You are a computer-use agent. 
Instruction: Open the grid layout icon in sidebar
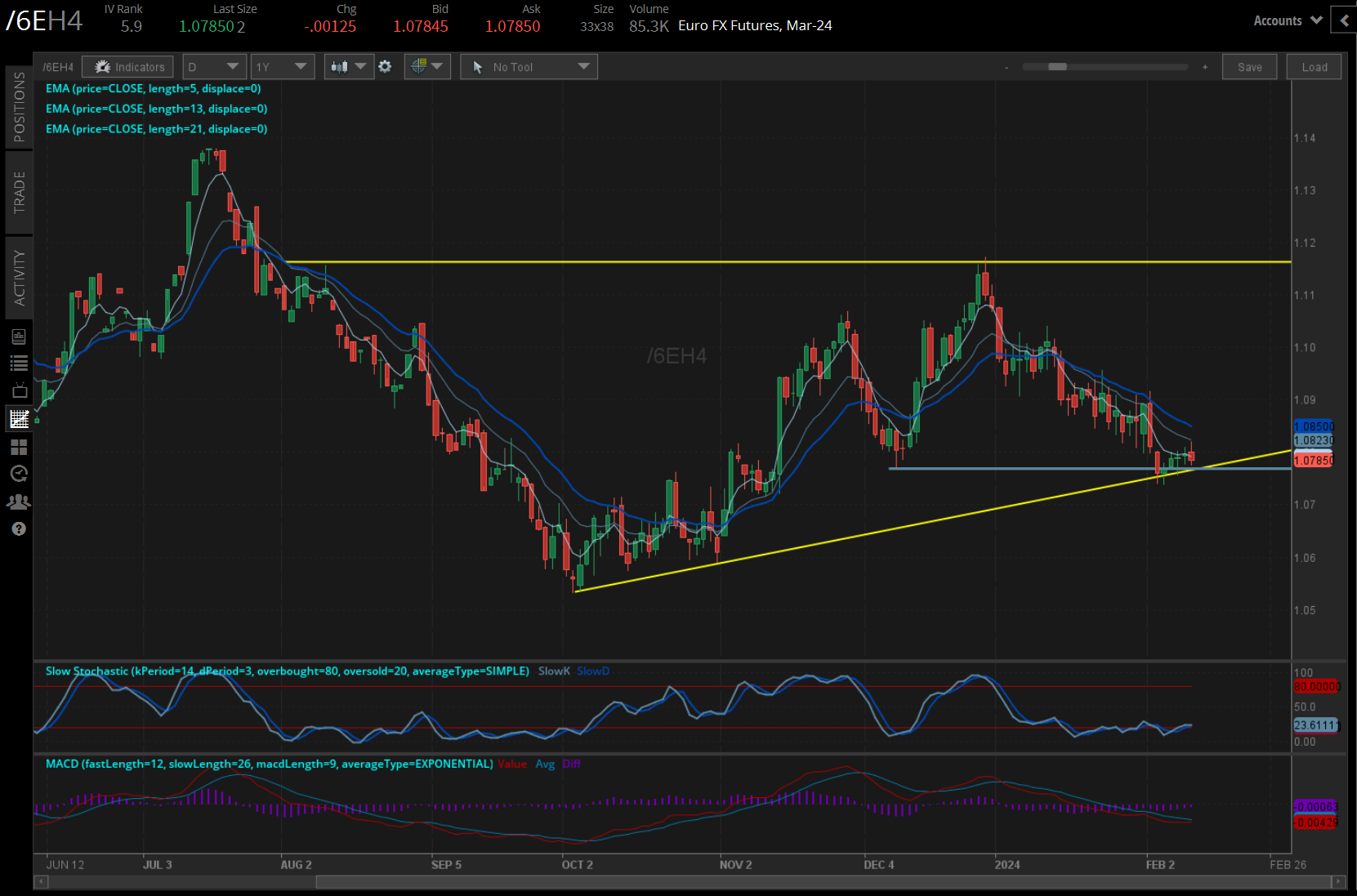pyautogui.click(x=19, y=447)
